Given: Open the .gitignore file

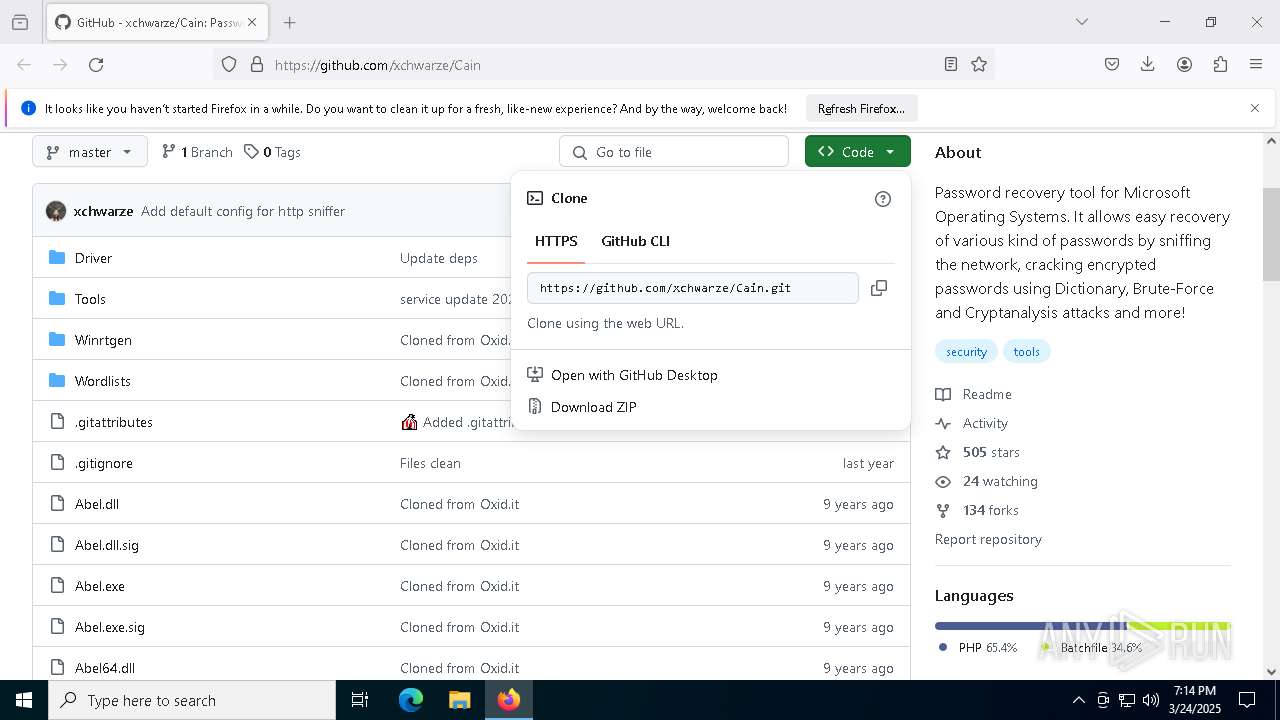Looking at the screenshot, I should pos(104,463).
